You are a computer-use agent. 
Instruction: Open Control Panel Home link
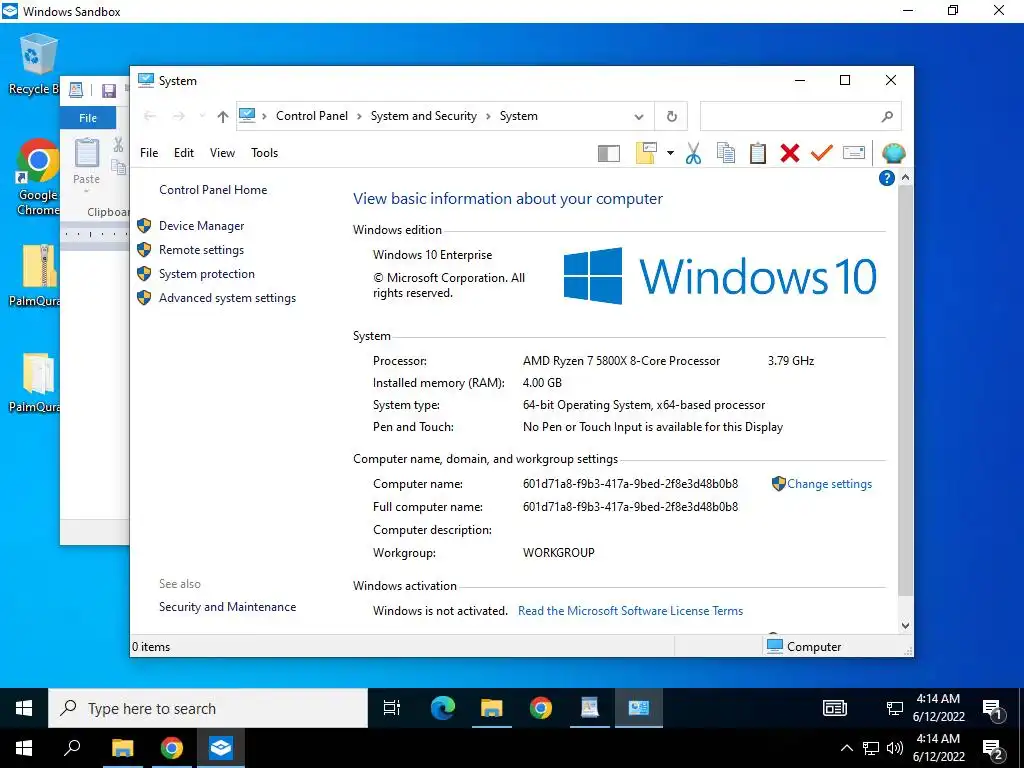click(x=213, y=190)
